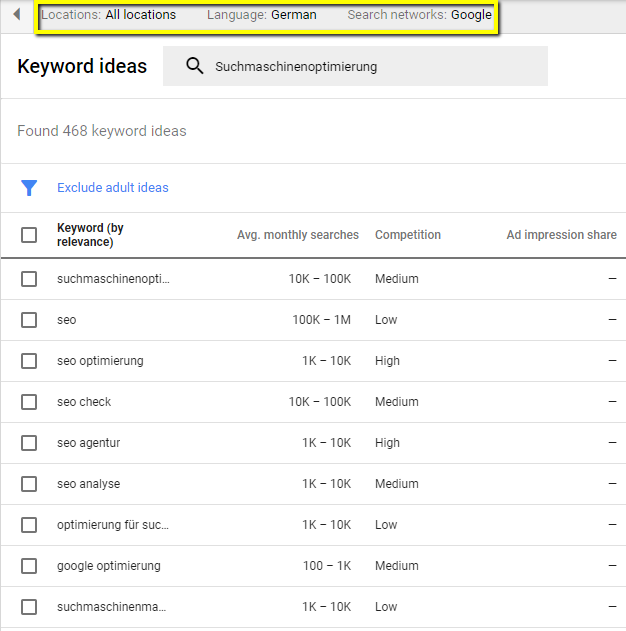This screenshot has height=631, width=626.
Task: Enable the checkbox for 'seo analyse'
Action: (29, 484)
